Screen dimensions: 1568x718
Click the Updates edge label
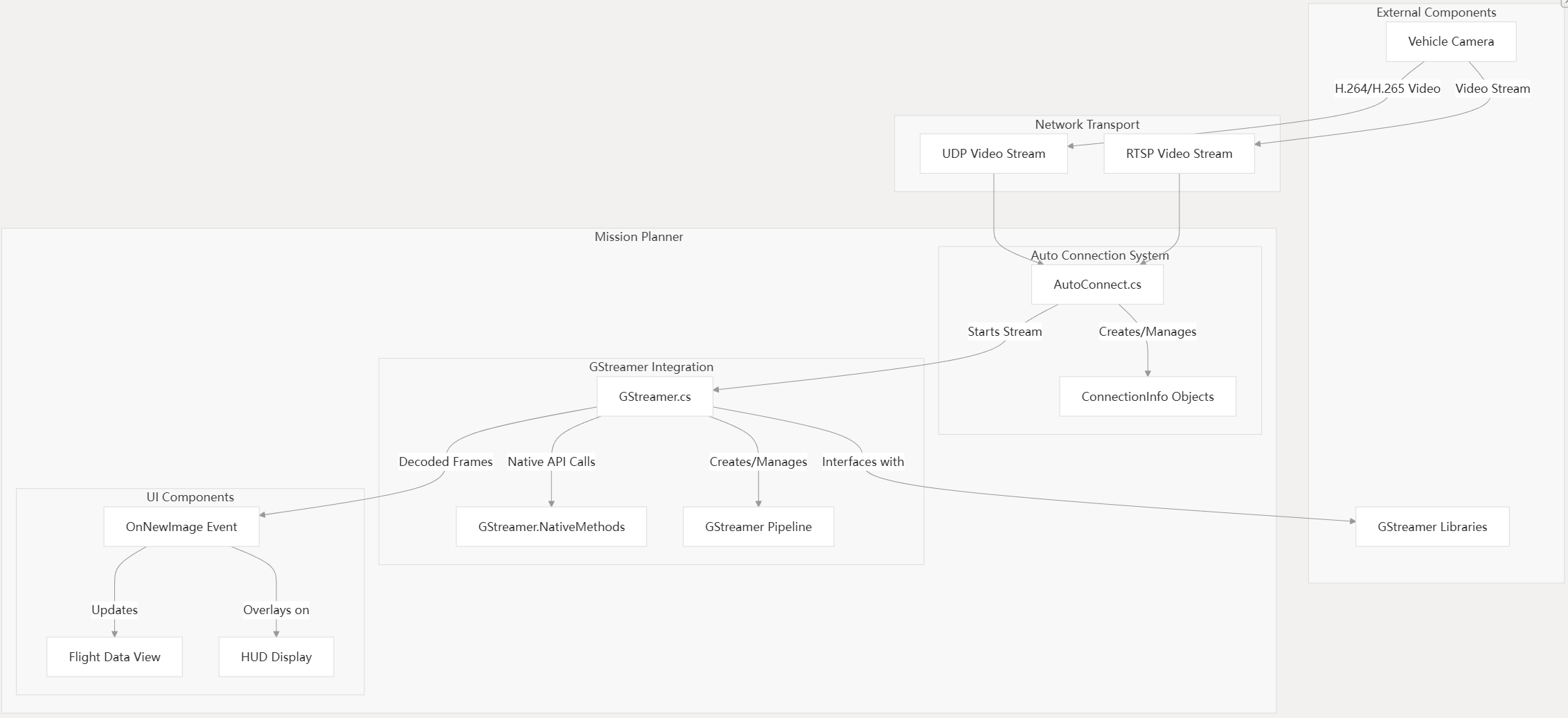[x=114, y=610]
